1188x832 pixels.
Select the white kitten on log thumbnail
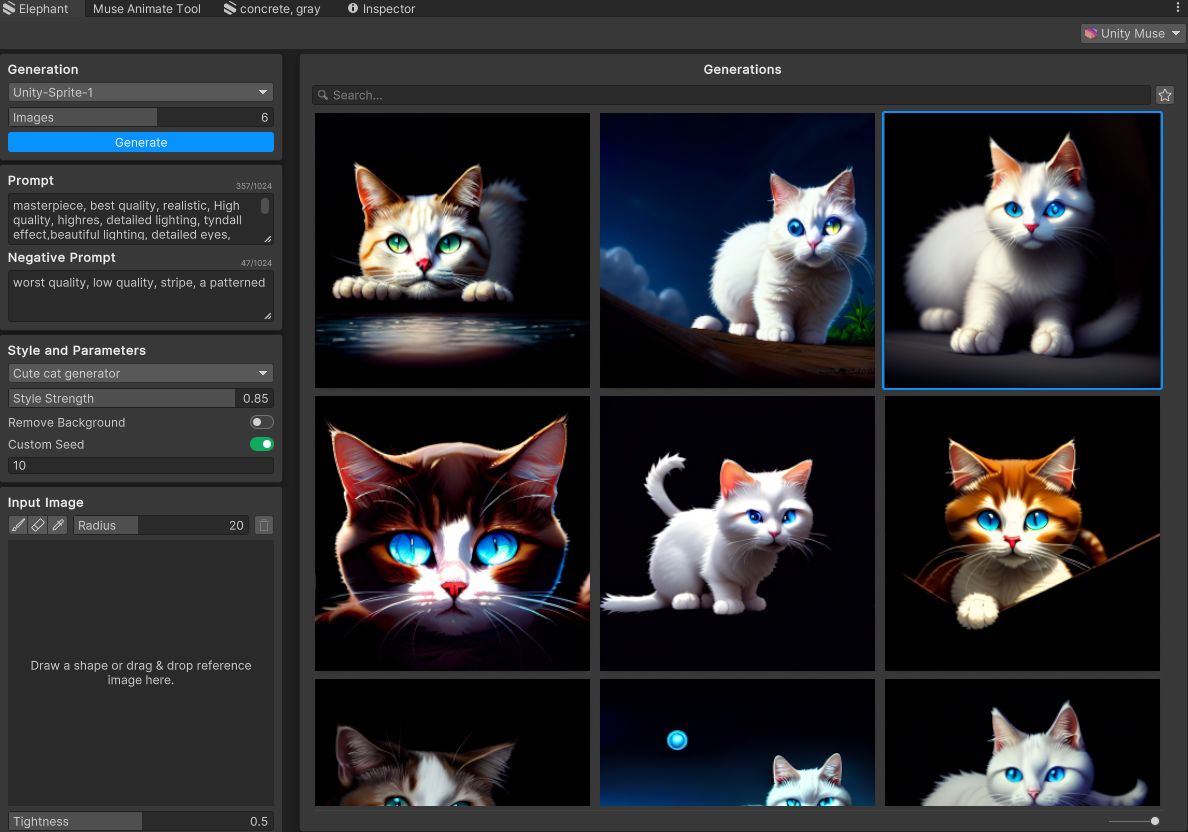coord(737,250)
